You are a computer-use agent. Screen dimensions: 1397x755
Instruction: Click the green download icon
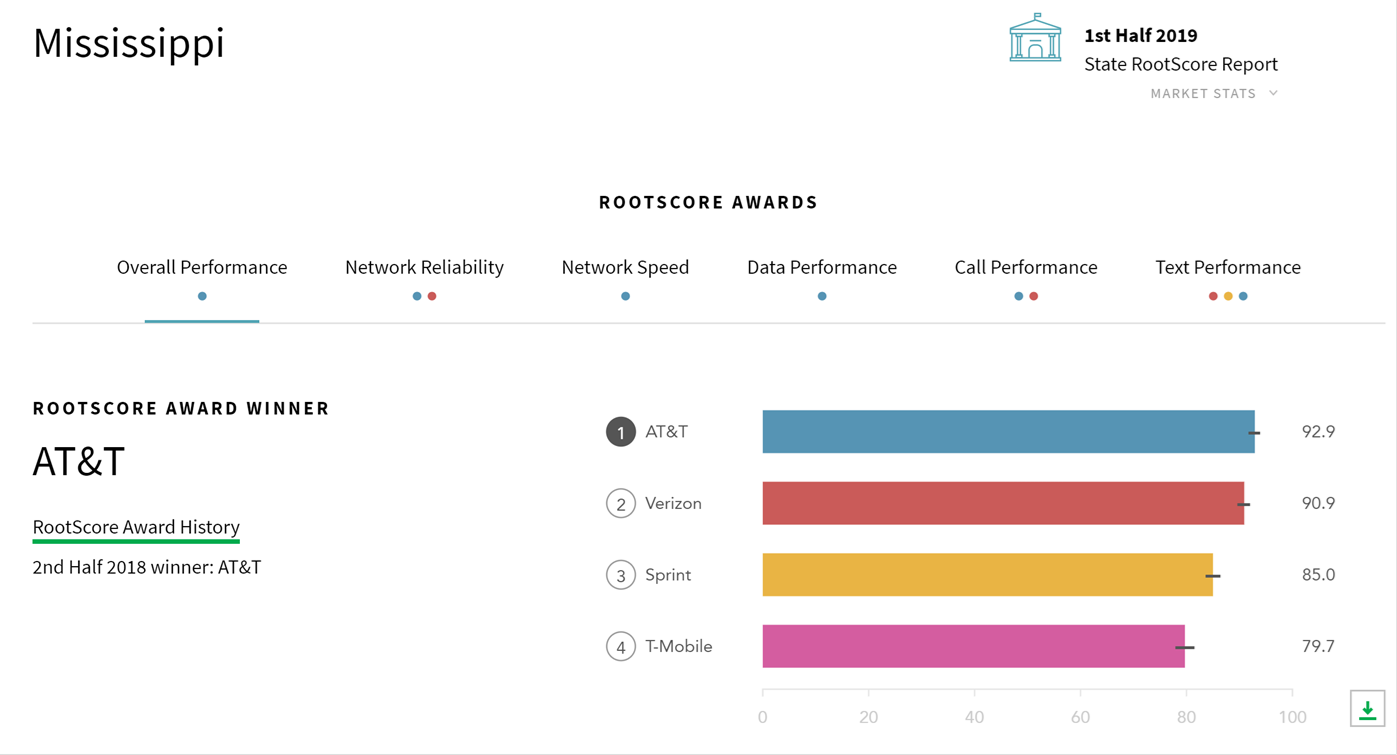click(1367, 709)
